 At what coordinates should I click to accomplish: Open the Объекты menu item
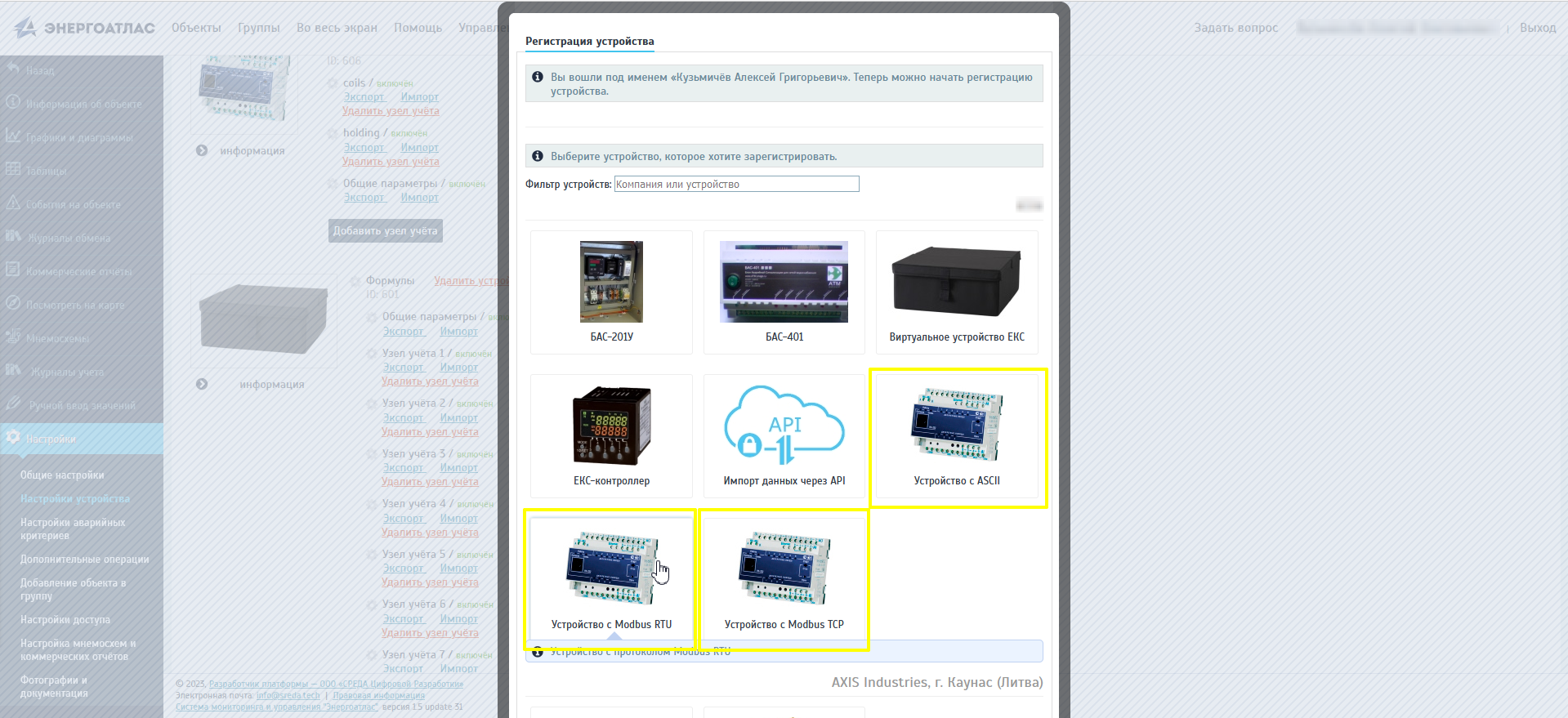pos(196,28)
